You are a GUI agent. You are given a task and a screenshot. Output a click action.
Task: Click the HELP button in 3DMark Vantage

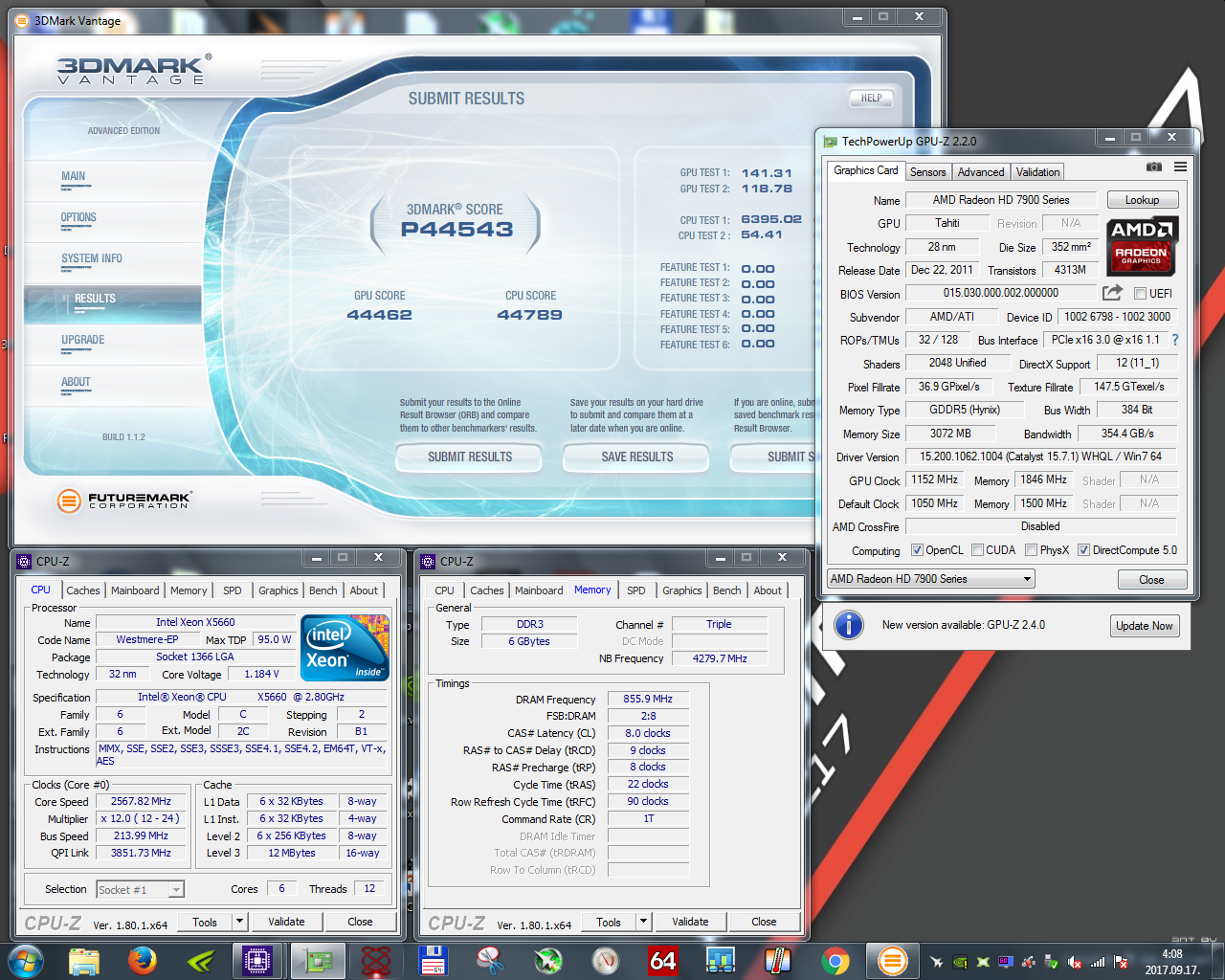click(871, 98)
